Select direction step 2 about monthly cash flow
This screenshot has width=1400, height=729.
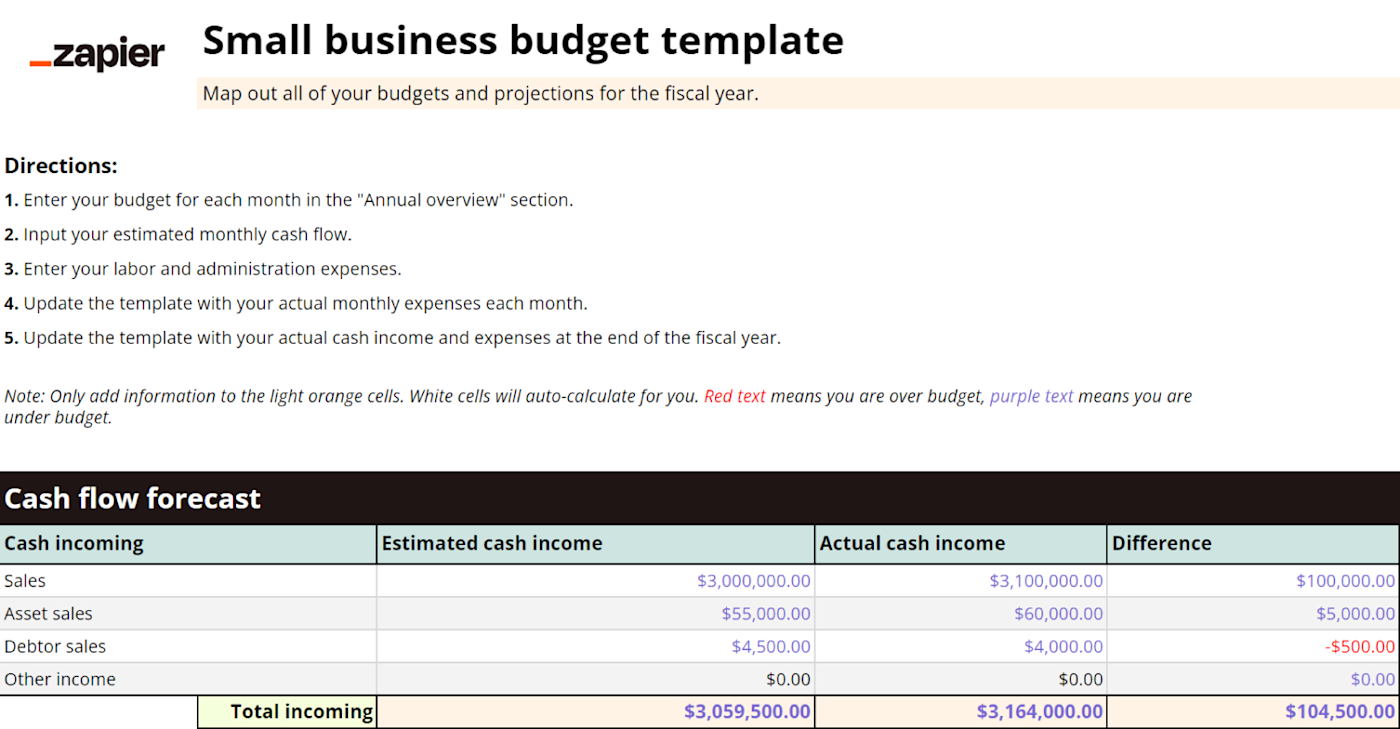(178, 234)
